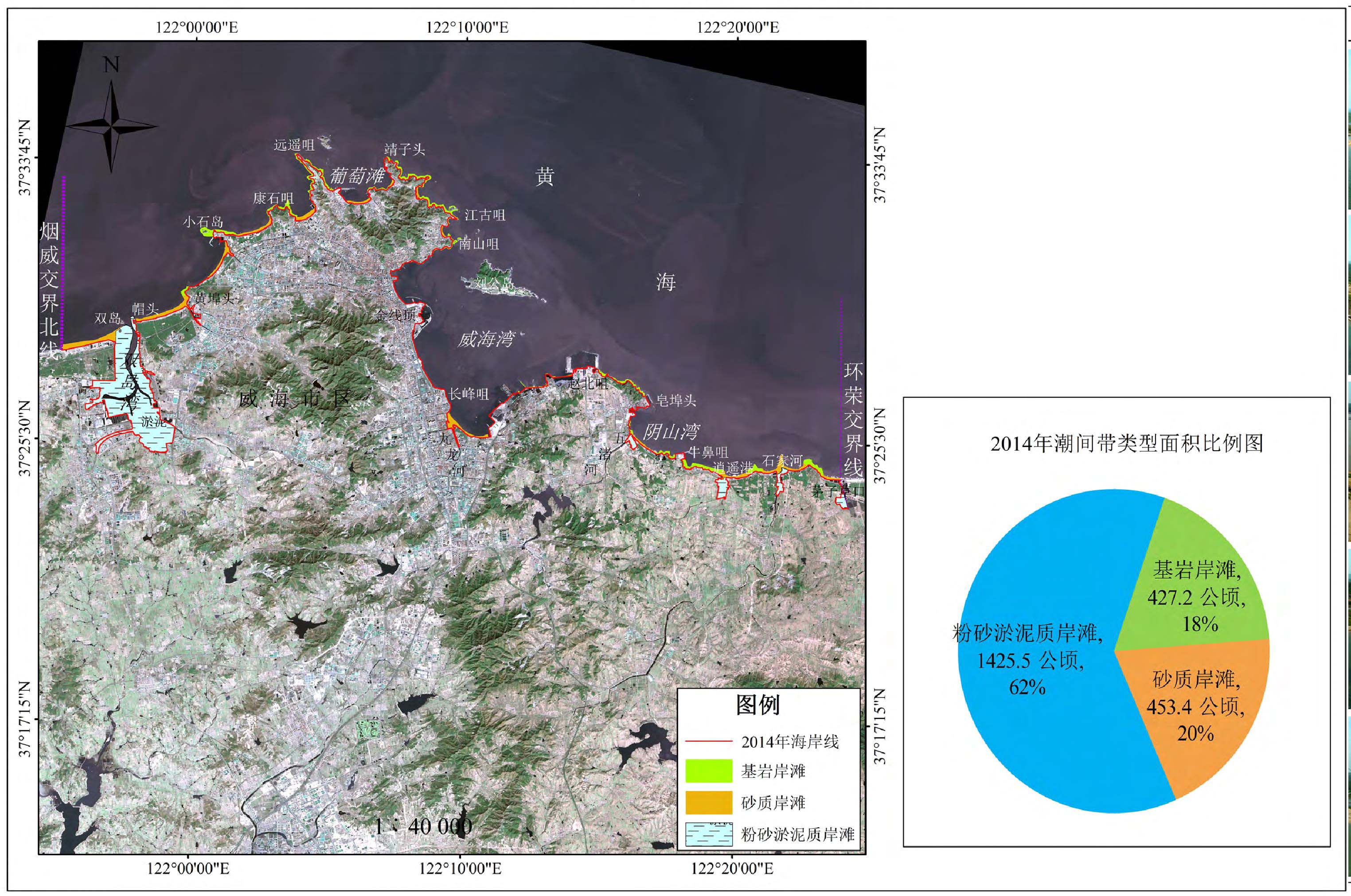Click the 南山咀 place label
Image resolution: width=1351 pixels, height=896 pixels.
(x=479, y=244)
